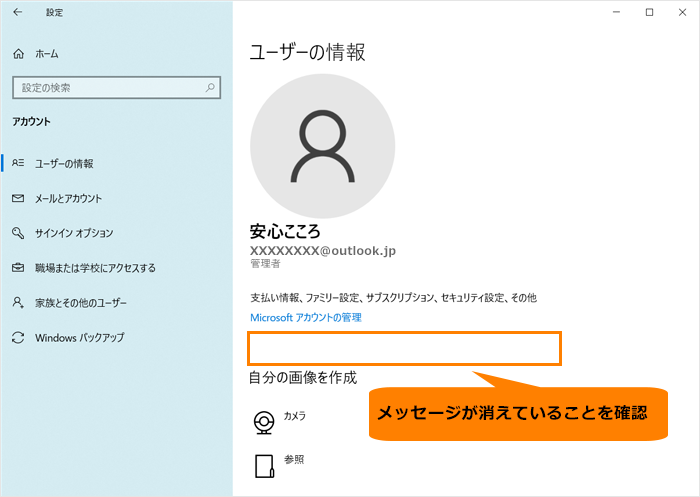700x497 pixels.
Task: Go to ホーム in Settings
Action: [47, 54]
